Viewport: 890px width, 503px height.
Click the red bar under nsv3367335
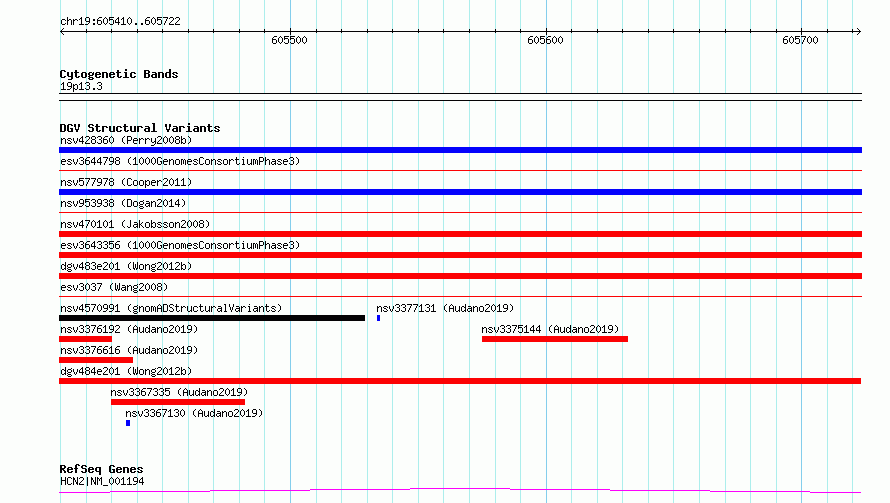(178, 402)
